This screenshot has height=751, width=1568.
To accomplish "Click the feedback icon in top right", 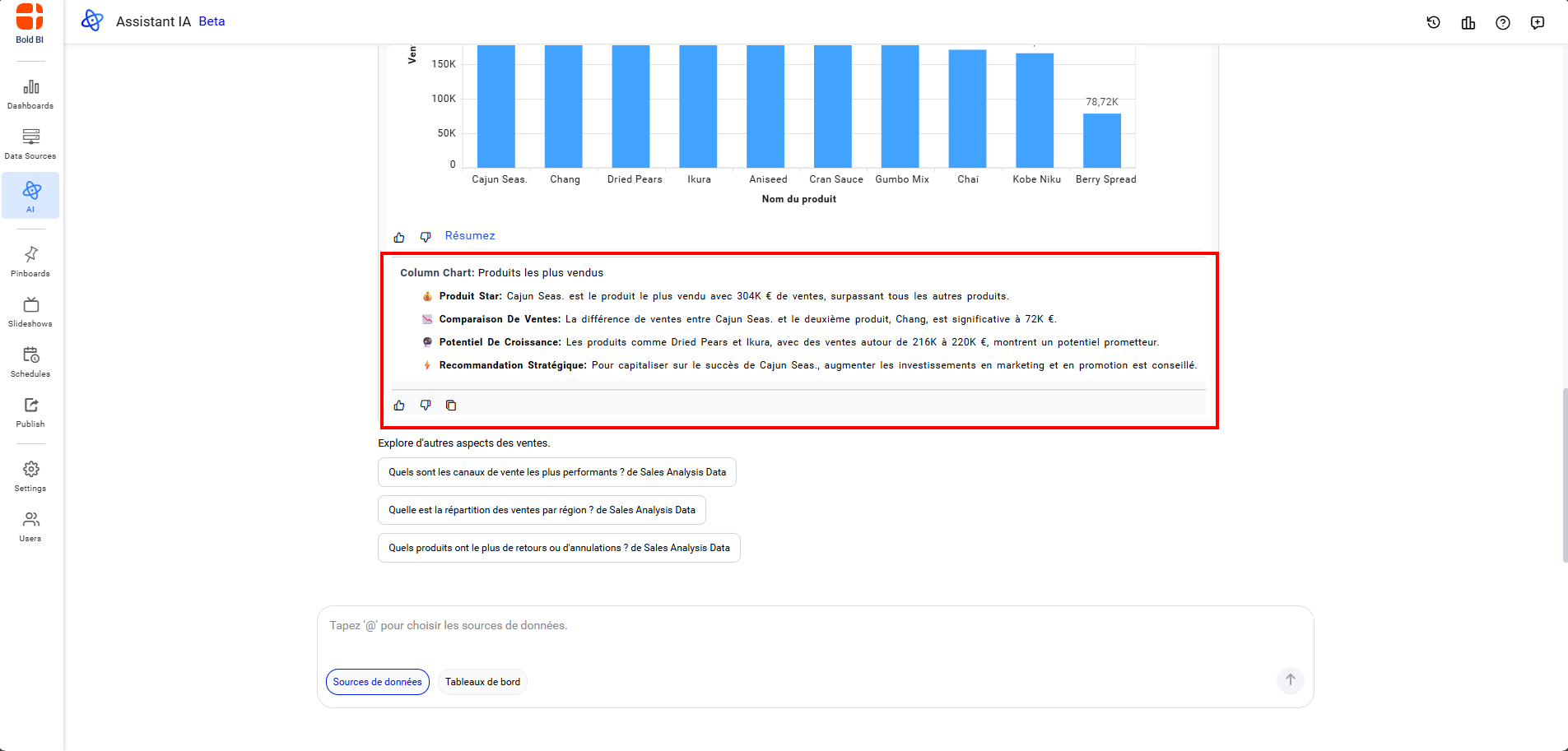I will point(1537,22).
